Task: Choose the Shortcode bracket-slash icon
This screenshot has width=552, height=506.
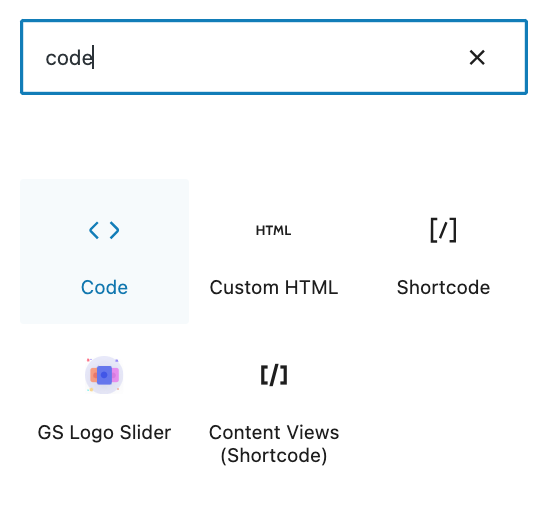Action: [443, 230]
